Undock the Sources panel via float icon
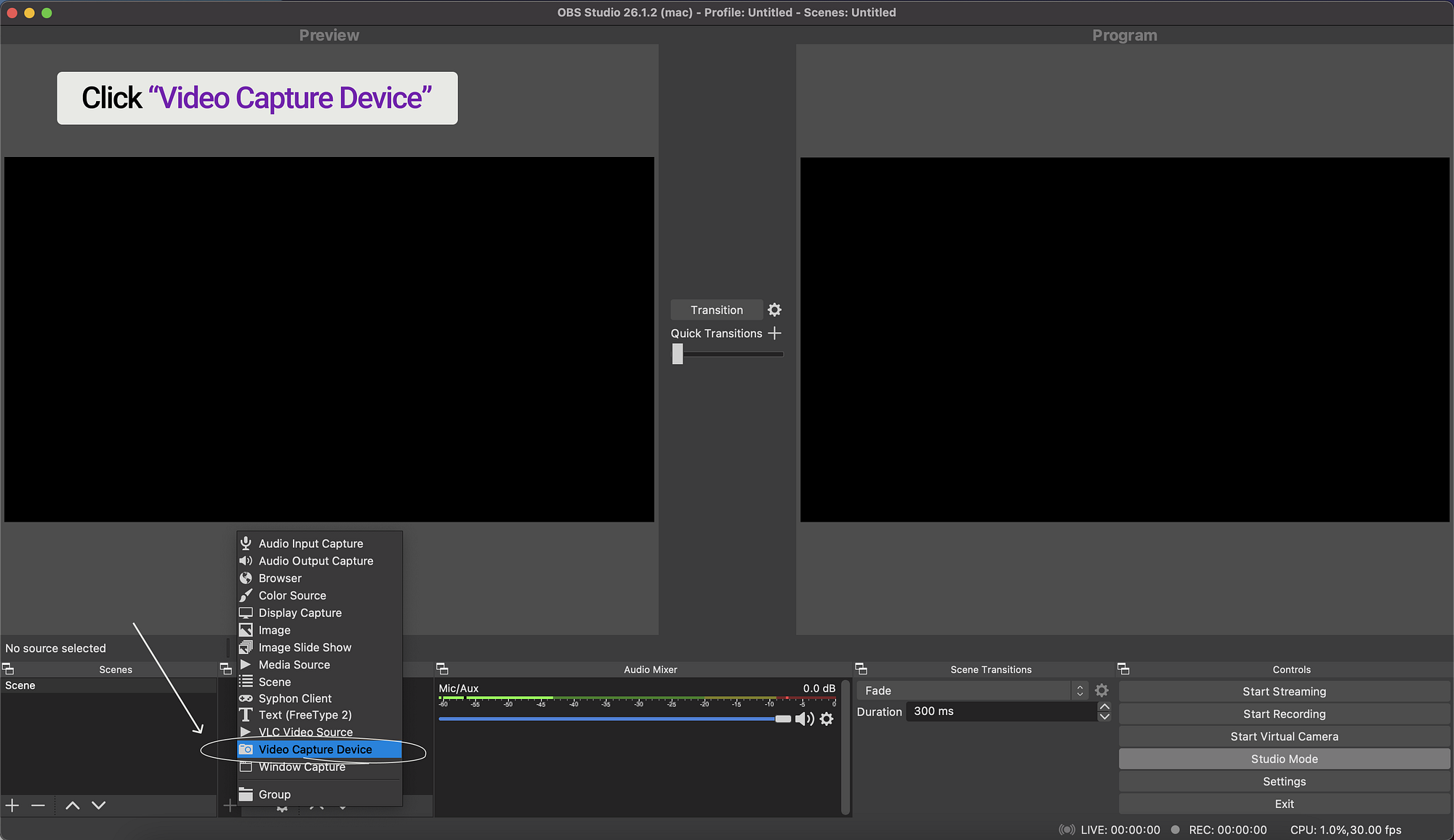The width and height of the screenshot is (1454, 840). (x=226, y=669)
